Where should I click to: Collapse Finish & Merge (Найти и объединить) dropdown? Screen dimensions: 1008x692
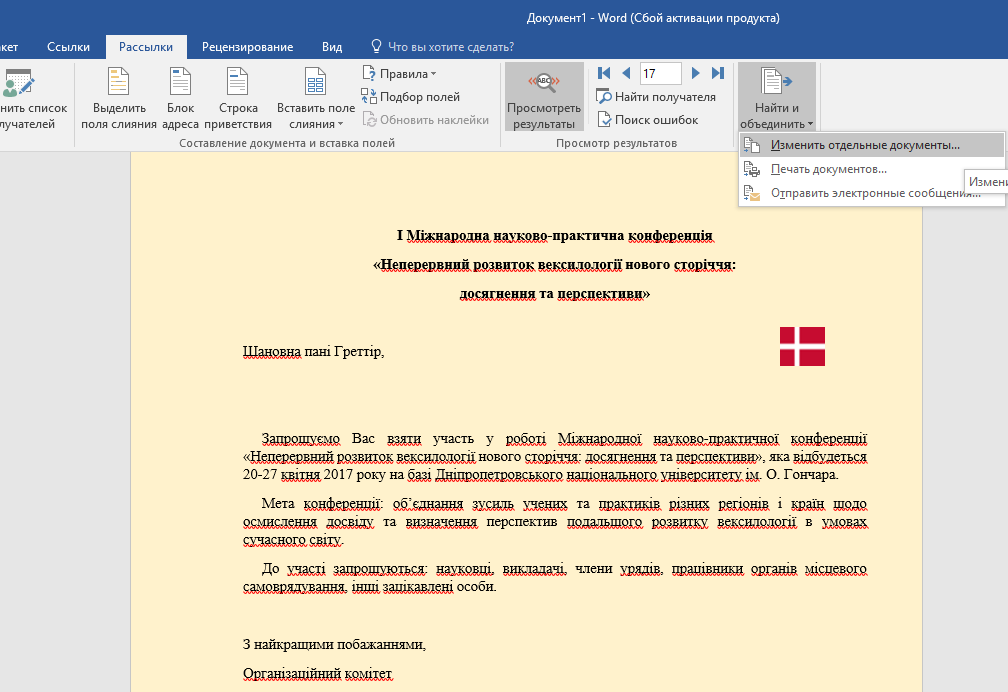[x=776, y=98]
